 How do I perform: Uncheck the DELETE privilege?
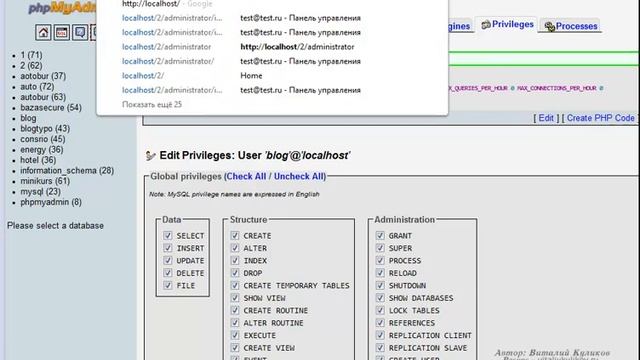pyautogui.click(x=168, y=273)
